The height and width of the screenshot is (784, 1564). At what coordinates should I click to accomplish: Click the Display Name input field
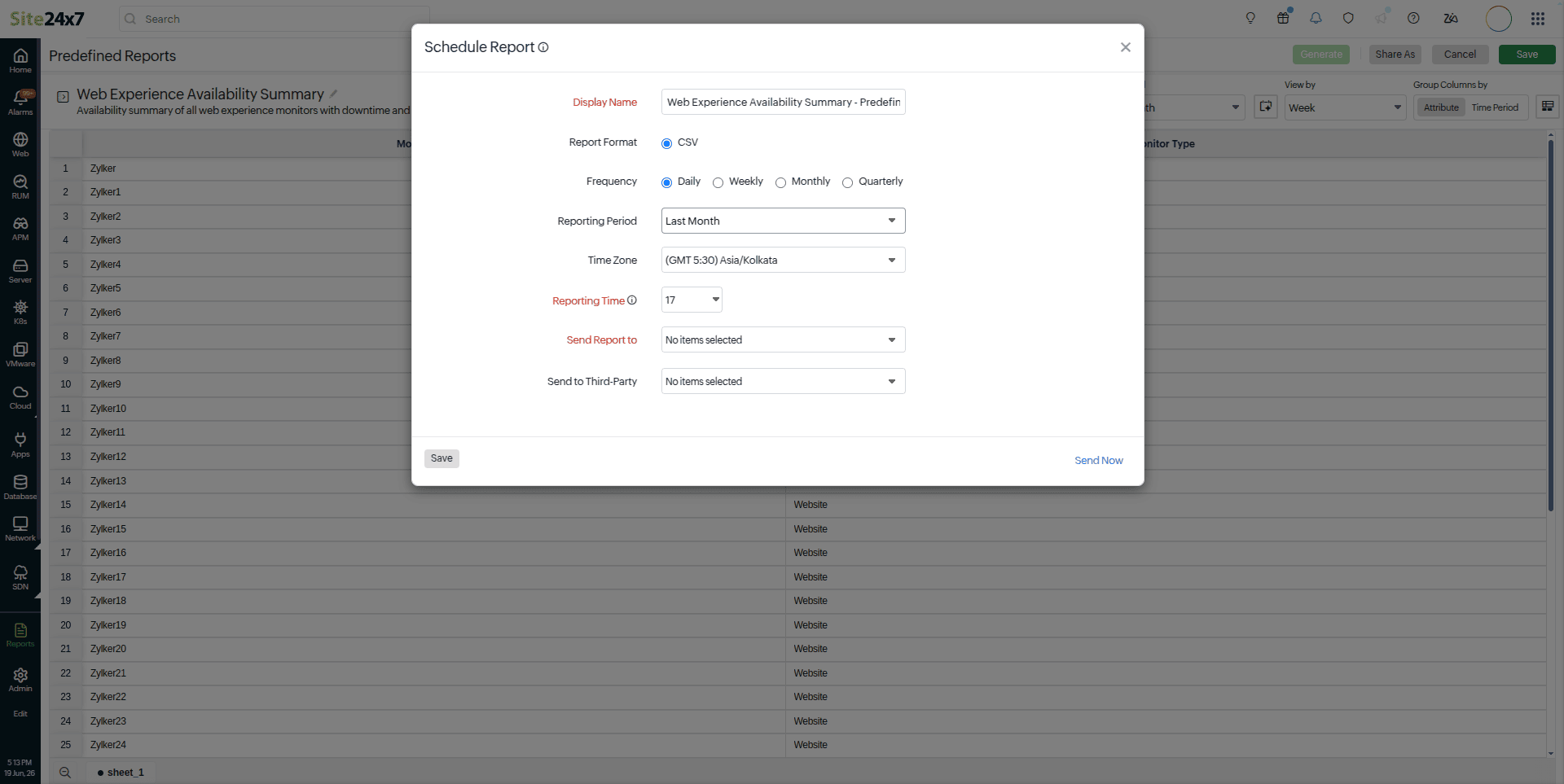[783, 102]
